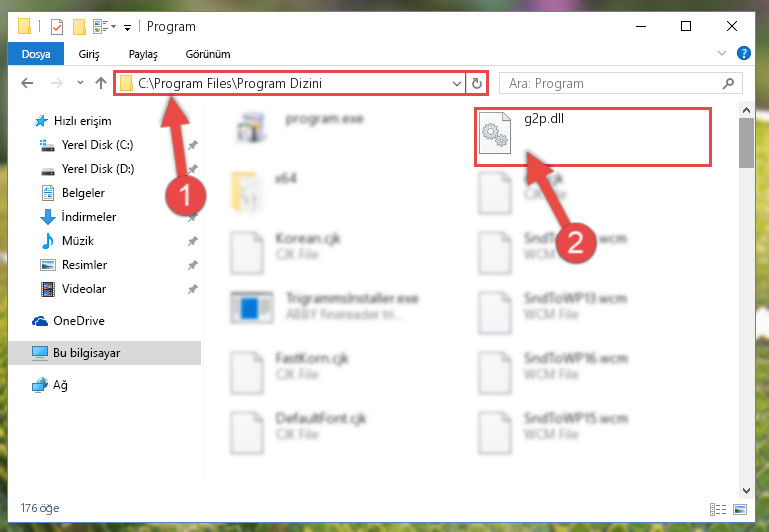Click the search magnifier icon
Screen dimensions: 769x532
[728, 83]
